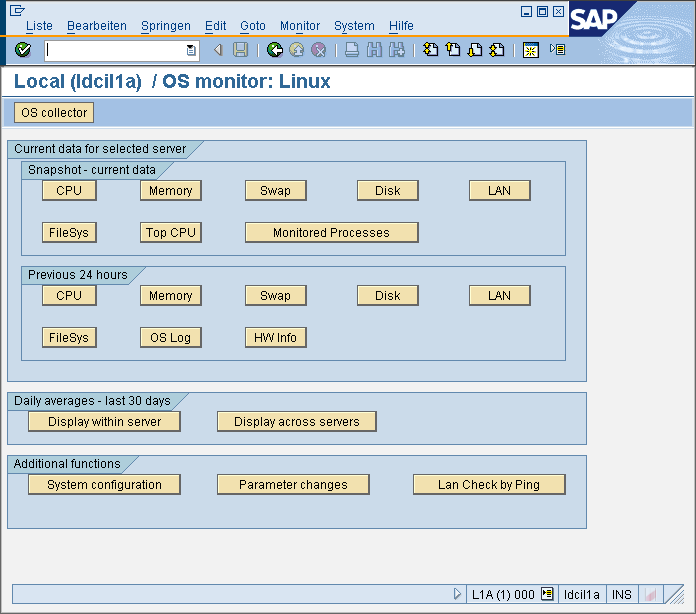Open Monitored Processes snapshot
Image resolution: width=696 pixels, height=614 pixels.
pyautogui.click(x=331, y=233)
